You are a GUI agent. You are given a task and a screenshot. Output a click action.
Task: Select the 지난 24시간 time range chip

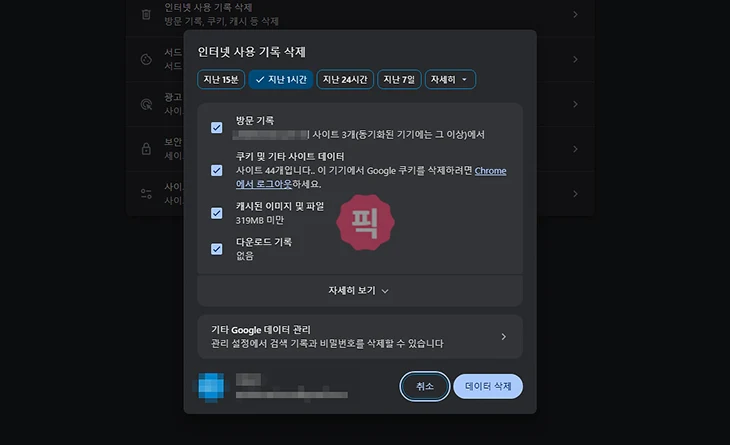pyautogui.click(x=345, y=80)
